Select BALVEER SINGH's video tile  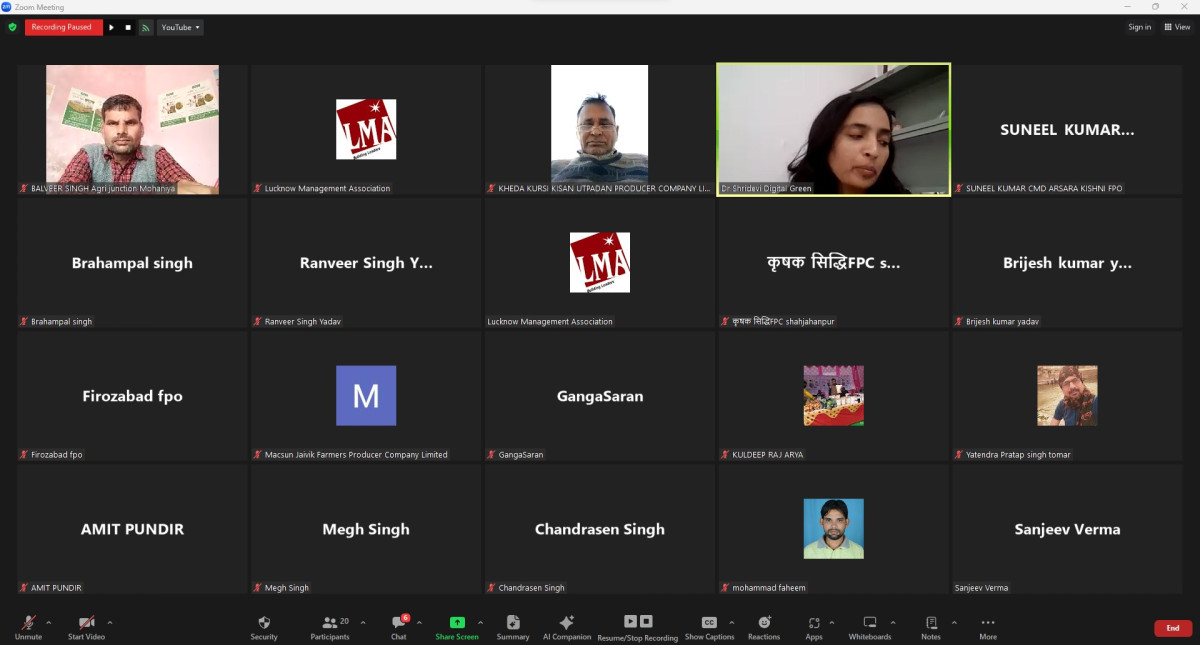pos(132,130)
